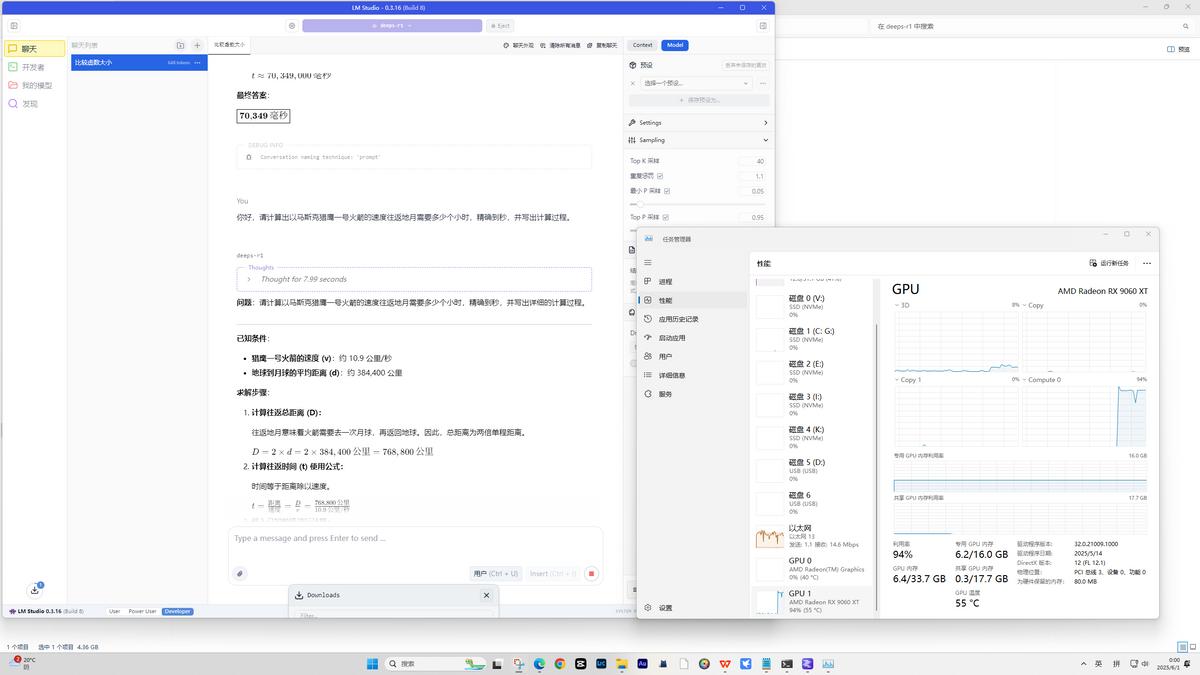The image size is (1200, 675).
Task: Open the Copy 1 graph dropdown
Action: tap(907, 380)
